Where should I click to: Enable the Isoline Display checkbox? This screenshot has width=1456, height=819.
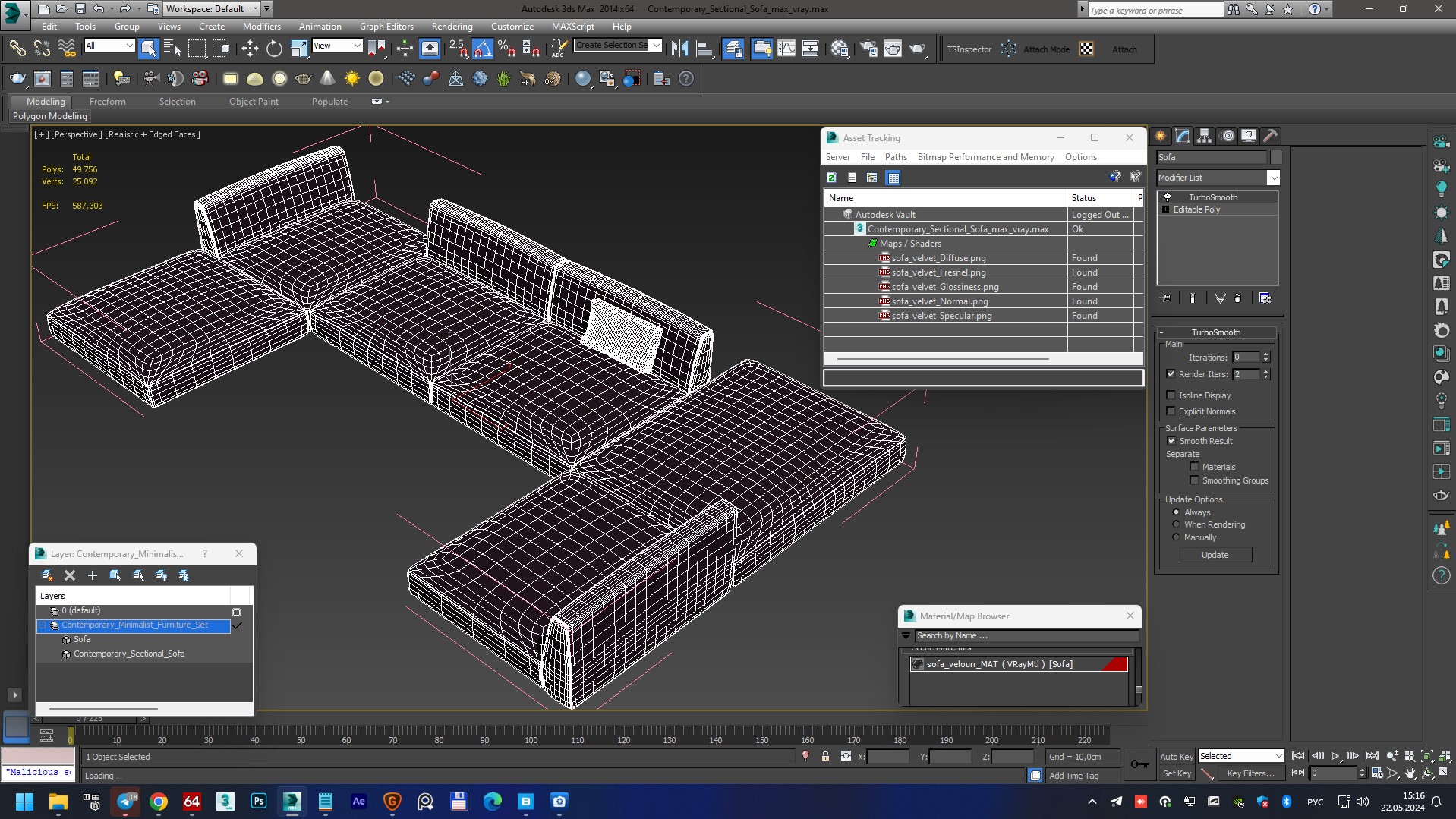1171,395
